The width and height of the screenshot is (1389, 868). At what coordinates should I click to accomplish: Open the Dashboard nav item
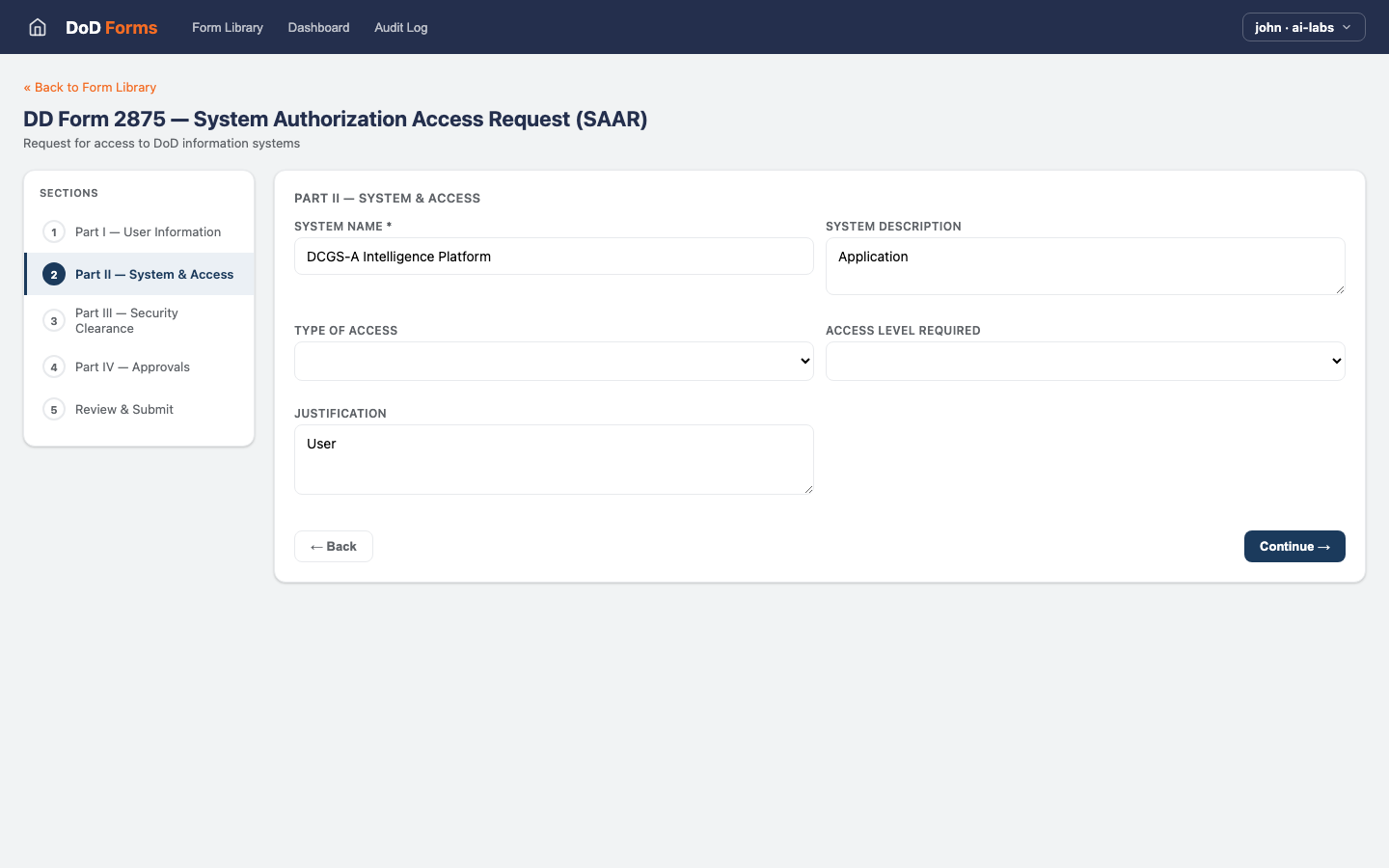coord(318,27)
